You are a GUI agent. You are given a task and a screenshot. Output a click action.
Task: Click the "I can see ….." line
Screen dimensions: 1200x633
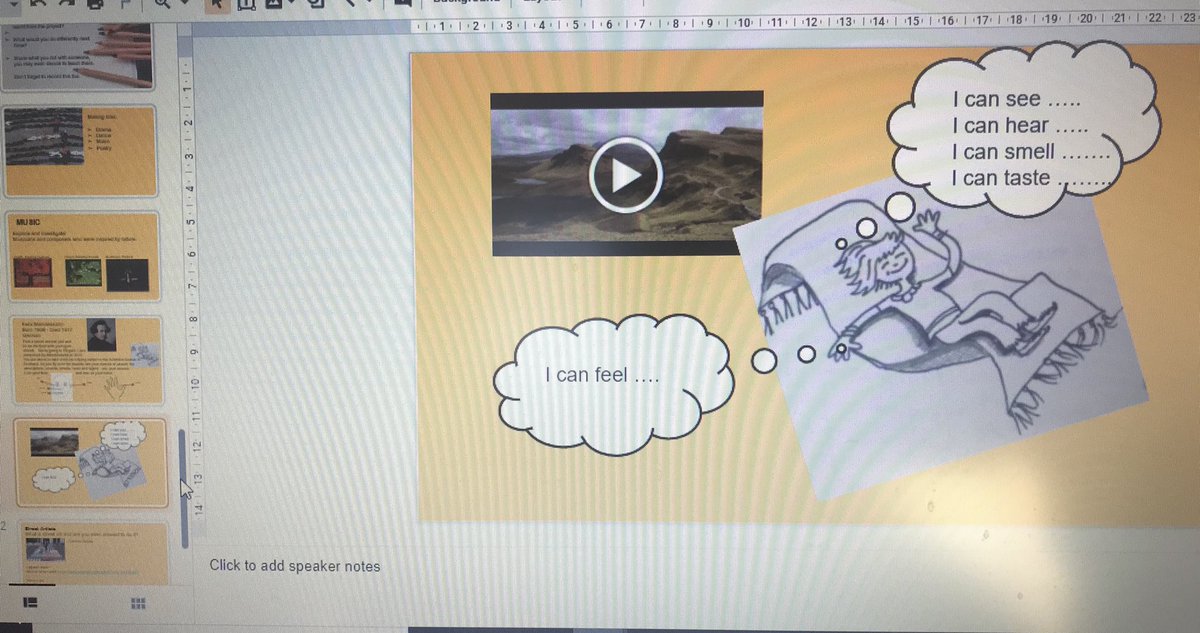pos(1018,99)
